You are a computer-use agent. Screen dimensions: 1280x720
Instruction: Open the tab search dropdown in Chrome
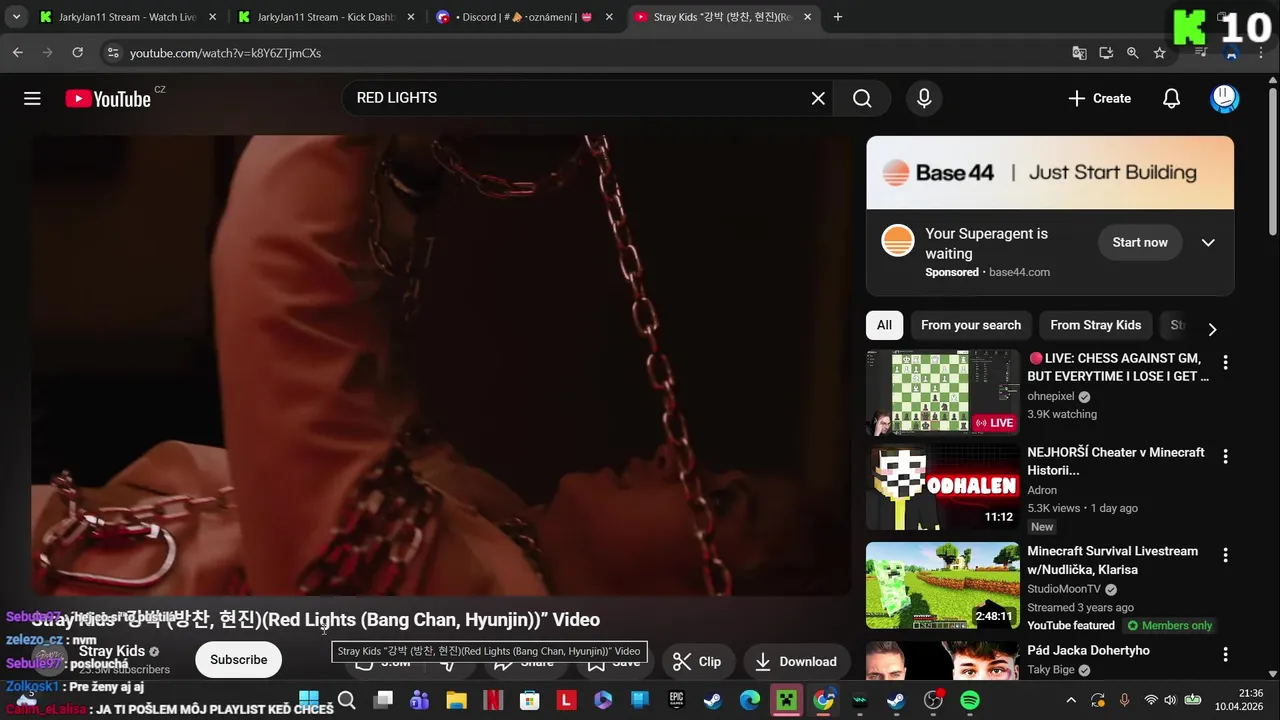[x=16, y=17]
